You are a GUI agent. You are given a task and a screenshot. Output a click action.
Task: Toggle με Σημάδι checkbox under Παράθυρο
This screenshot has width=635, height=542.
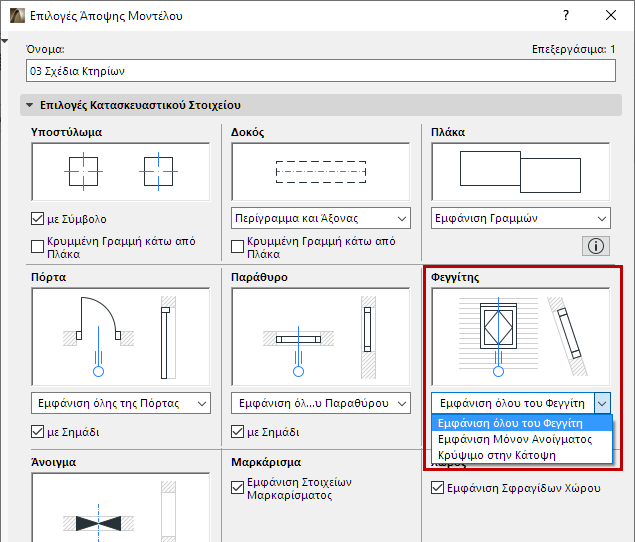click(x=237, y=432)
